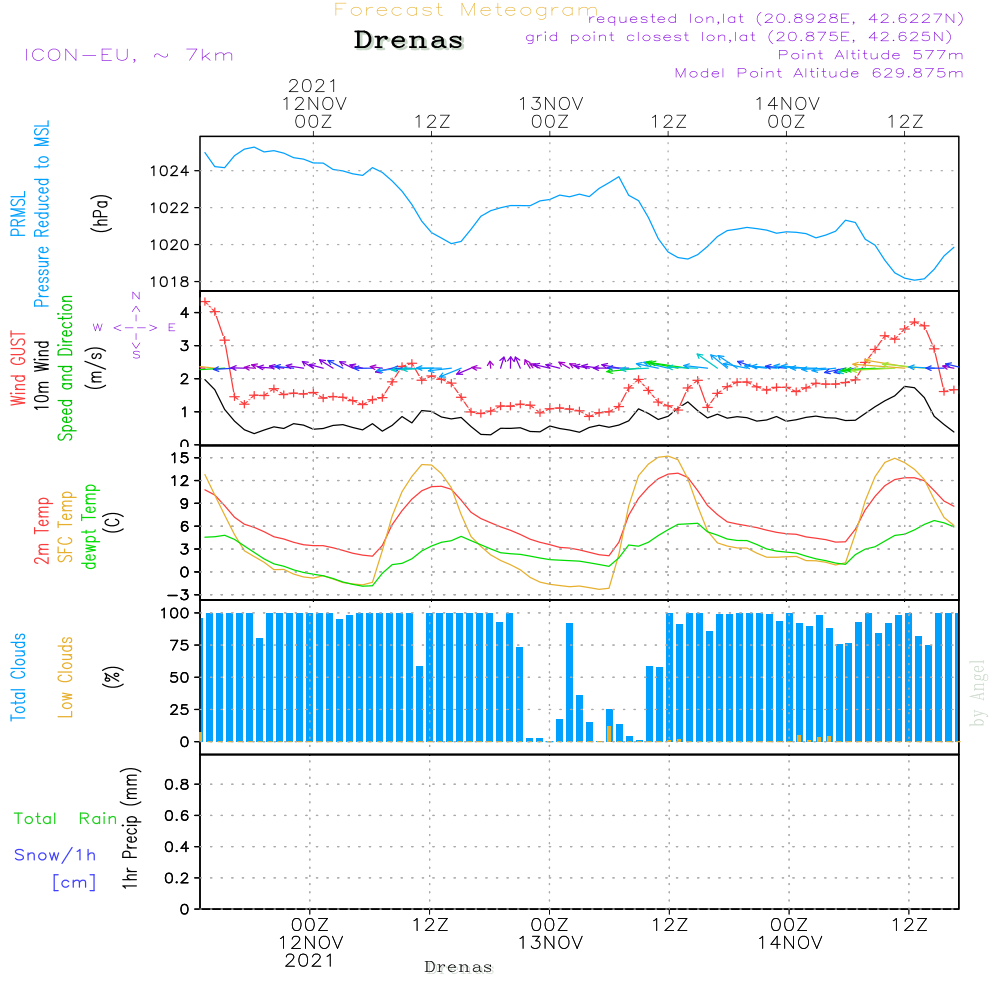The image size is (1000, 1000).
Task: Click the '1hr Precip (mm)' axis label
Action: [x=130, y=828]
